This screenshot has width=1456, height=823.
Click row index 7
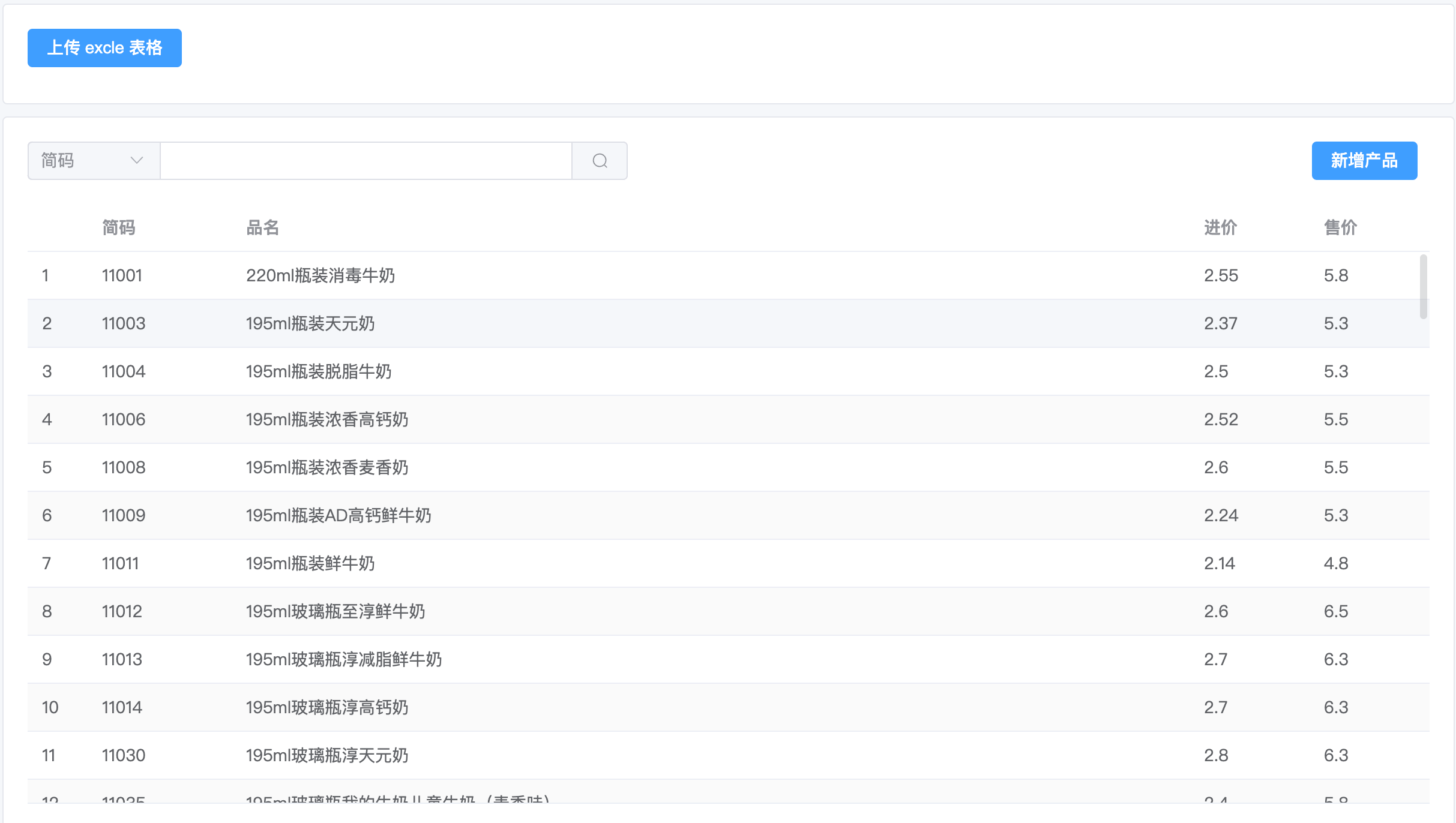click(46, 563)
